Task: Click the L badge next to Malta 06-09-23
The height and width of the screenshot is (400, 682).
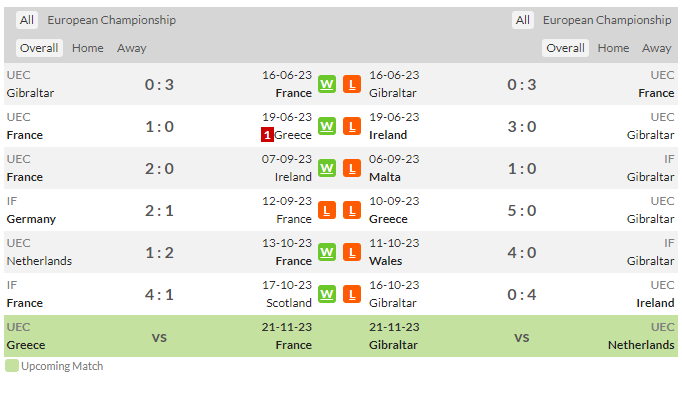Action: tap(352, 168)
